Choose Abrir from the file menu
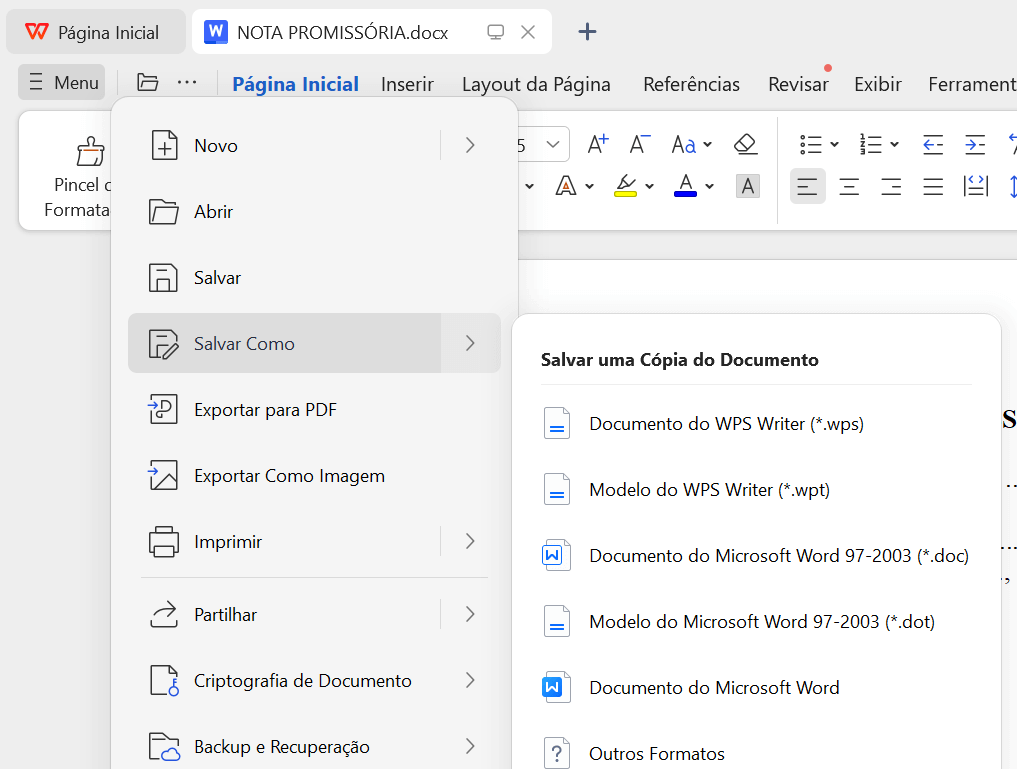The width and height of the screenshot is (1017, 769). (315, 211)
